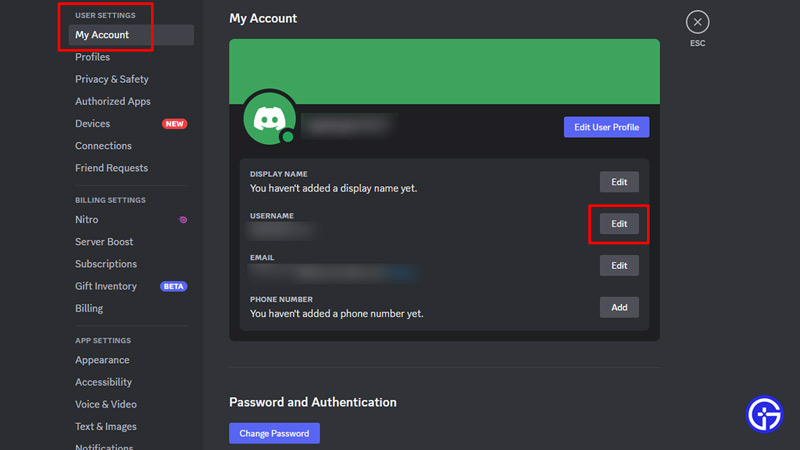Click Edit next to Email

point(619,265)
